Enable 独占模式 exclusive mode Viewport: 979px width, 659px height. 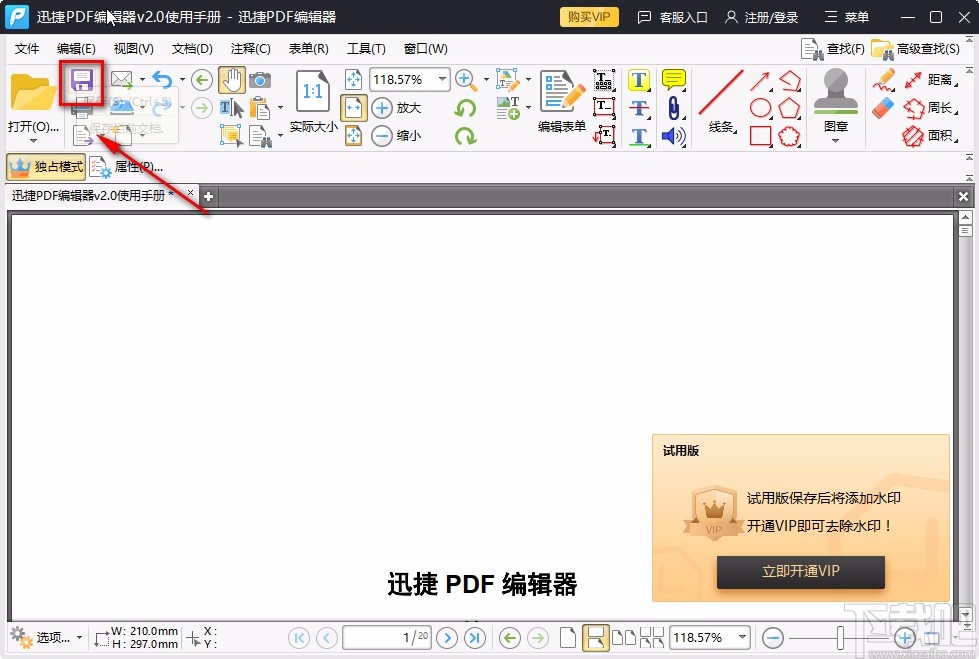tap(46, 166)
